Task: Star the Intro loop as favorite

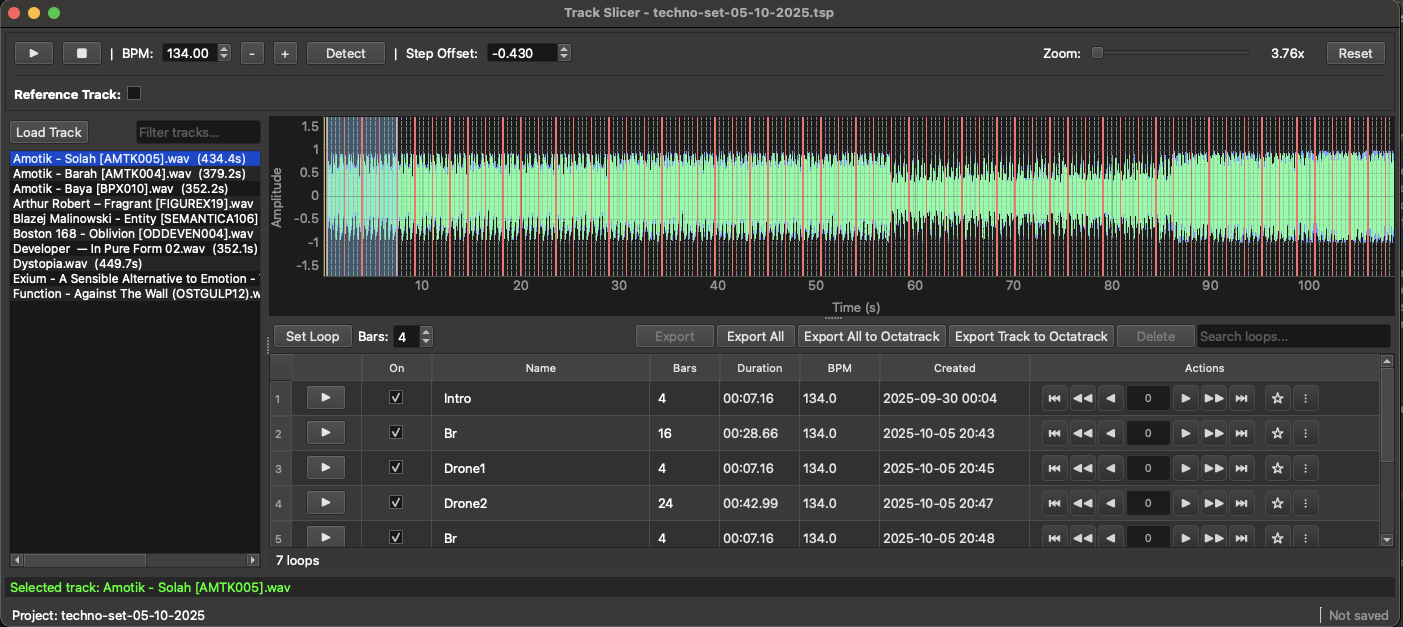Action: click(x=1277, y=398)
